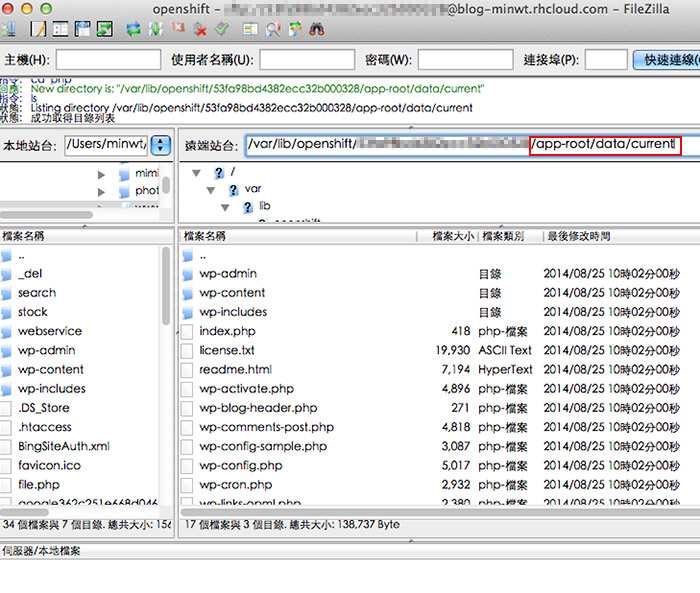Click the Host (主機) input field
The image size is (700, 593).
click(108, 59)
